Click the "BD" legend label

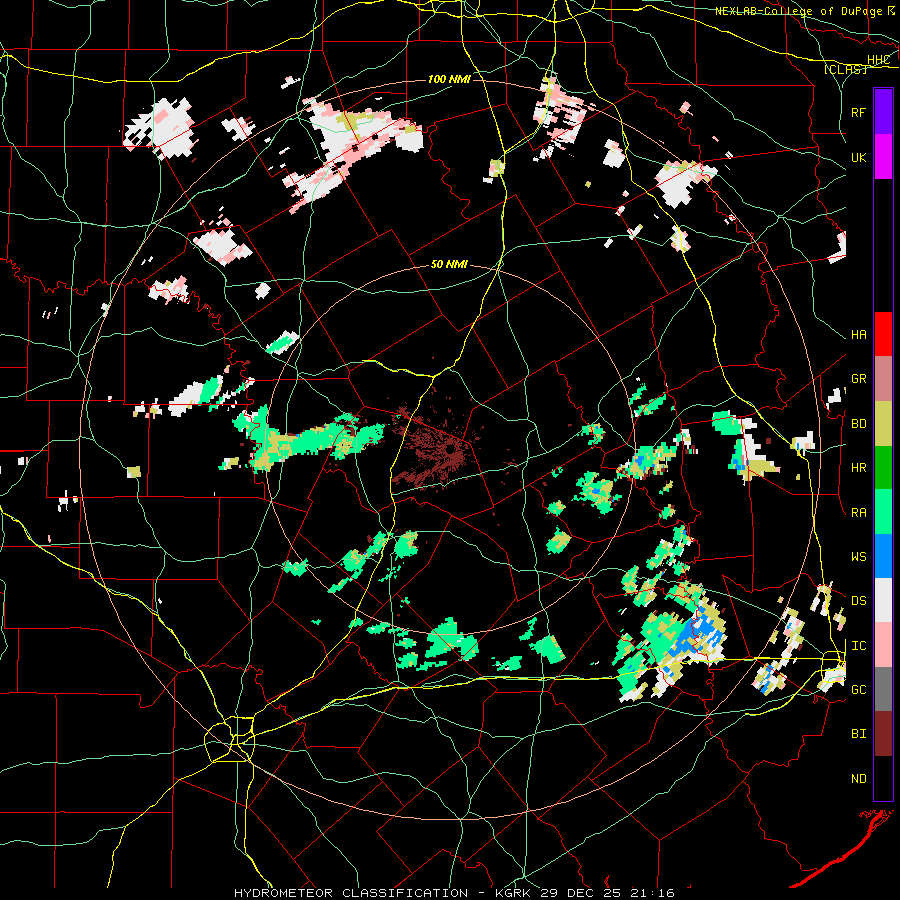[x=858, y=424]
